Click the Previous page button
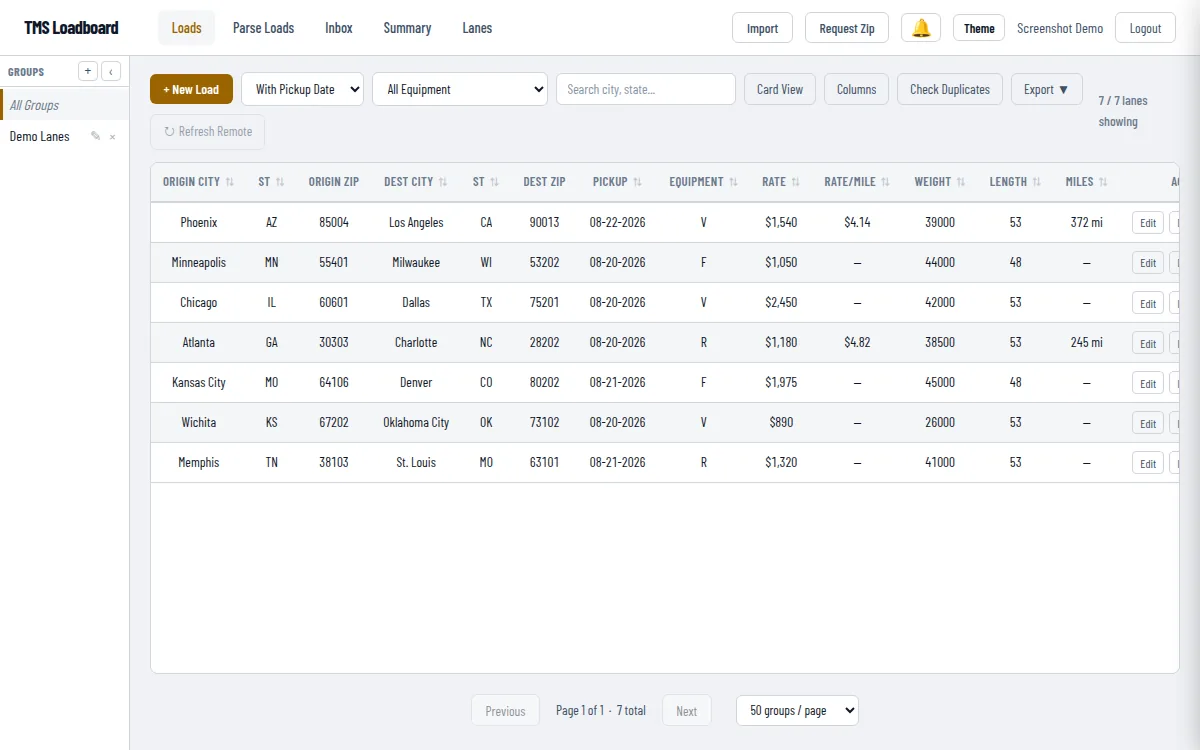The width and height of the screenshot is (1200, 750). (x=505, y=711)
